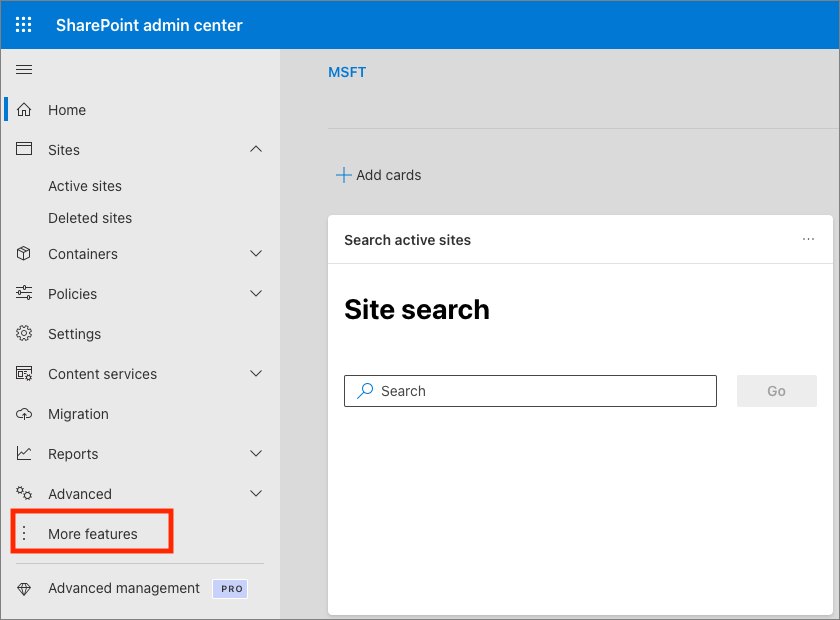Click the Advanced label in navigation

point(80,494)
